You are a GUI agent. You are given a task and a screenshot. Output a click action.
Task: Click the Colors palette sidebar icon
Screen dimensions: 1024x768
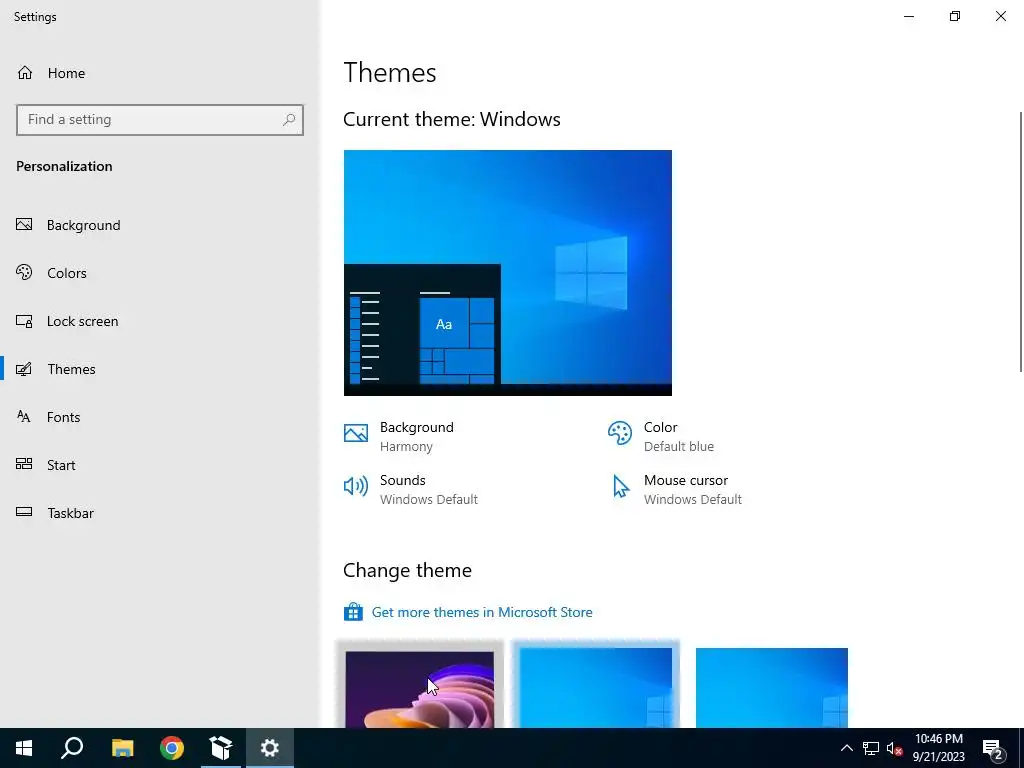point(24,272)
